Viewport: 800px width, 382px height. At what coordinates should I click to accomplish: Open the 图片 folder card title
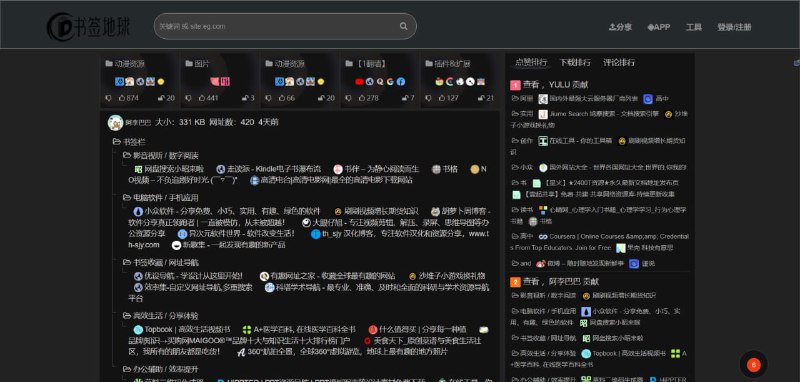[x=197, y=64]
